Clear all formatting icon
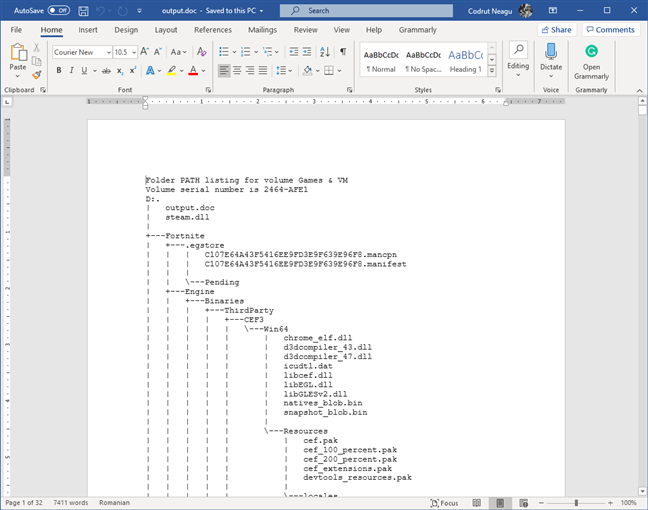Image resolution: width=648 pixels, height=510 pixels. point(201,52)
